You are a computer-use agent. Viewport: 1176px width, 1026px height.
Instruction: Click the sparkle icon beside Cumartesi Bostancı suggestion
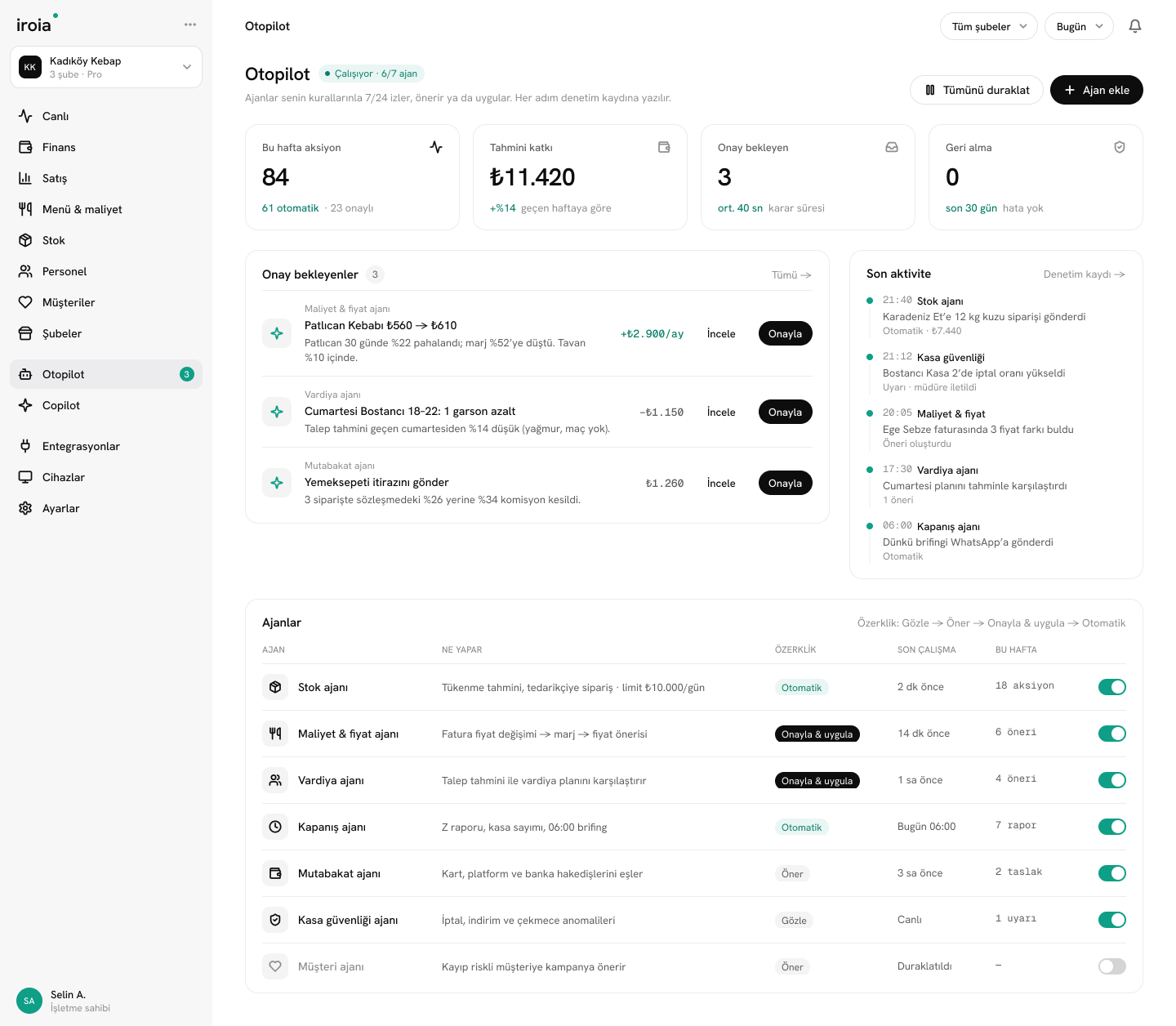click(x=277, y=412)
